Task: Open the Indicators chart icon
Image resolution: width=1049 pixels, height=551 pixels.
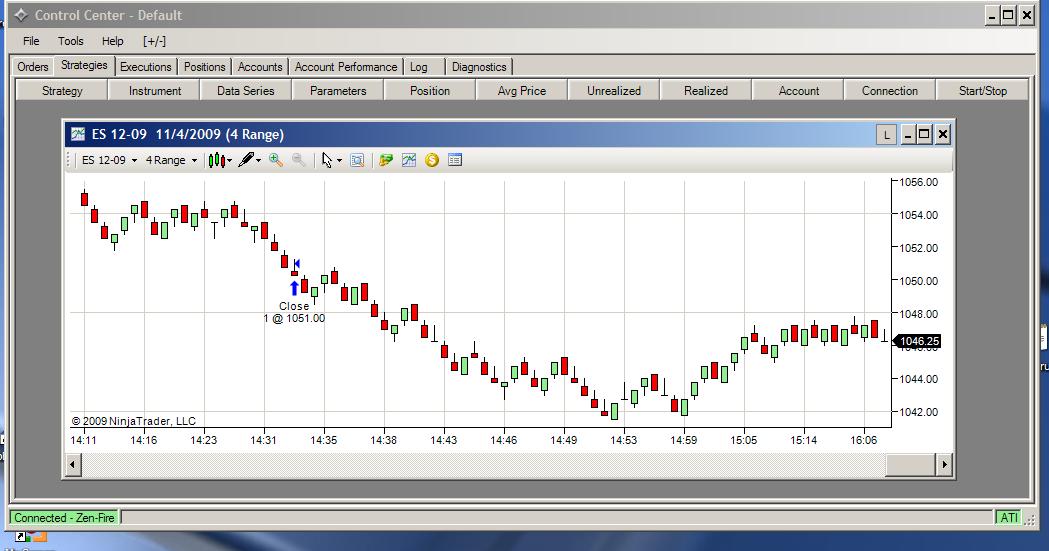Action: pyautogui.click(x=409, y=160)
